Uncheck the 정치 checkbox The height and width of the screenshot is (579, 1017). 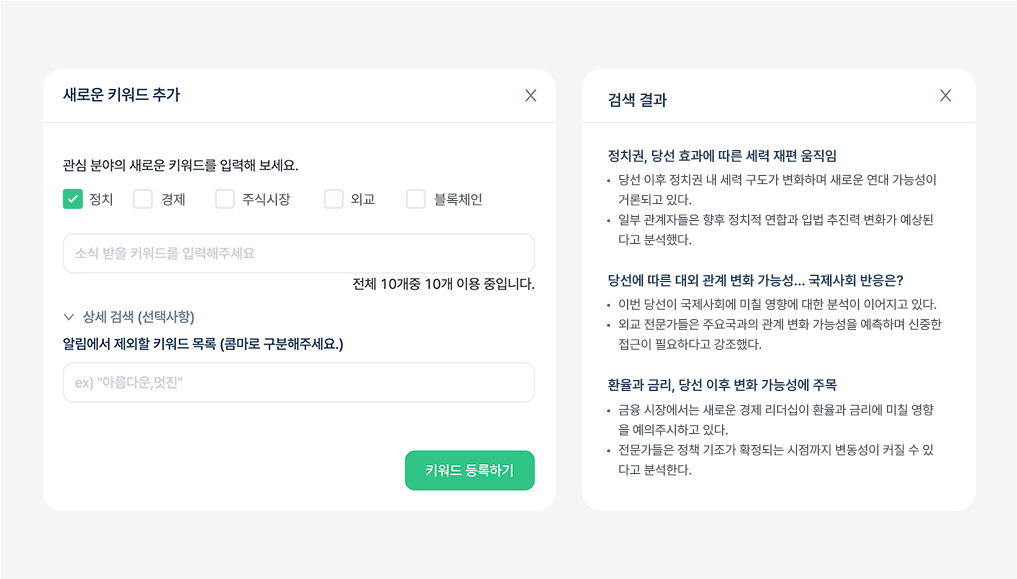(x=72, y=199)
